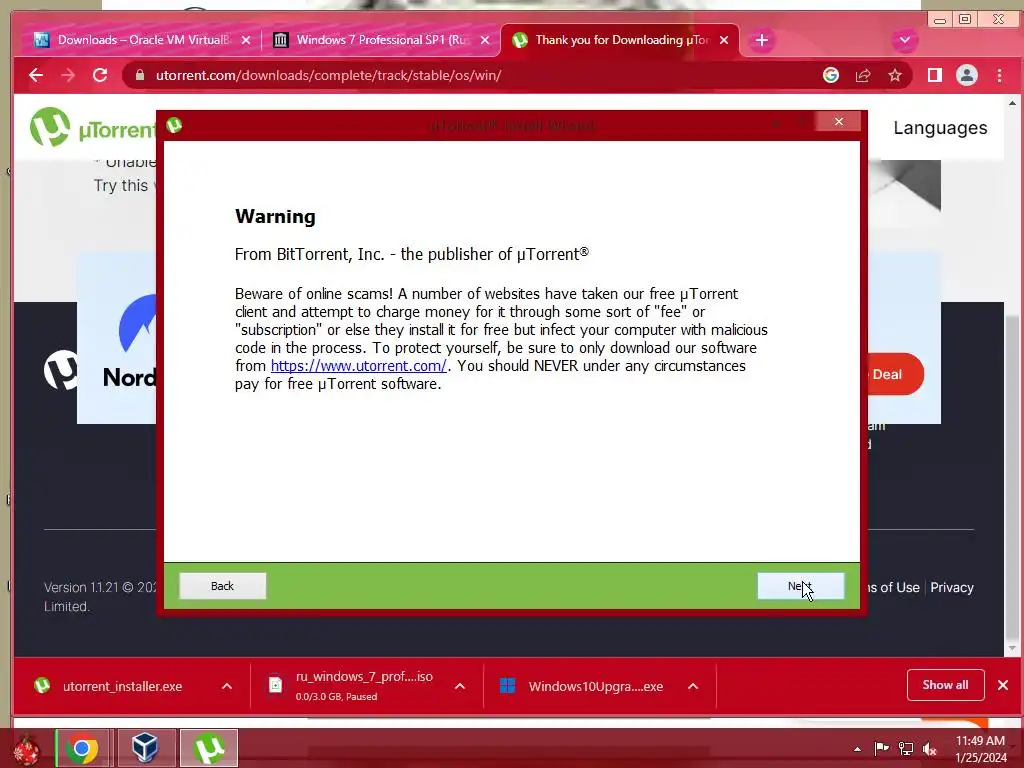The image size is (1024, 768).
Task: Open the Languages menu on utorrent.com
Action: tap(940, 128)
